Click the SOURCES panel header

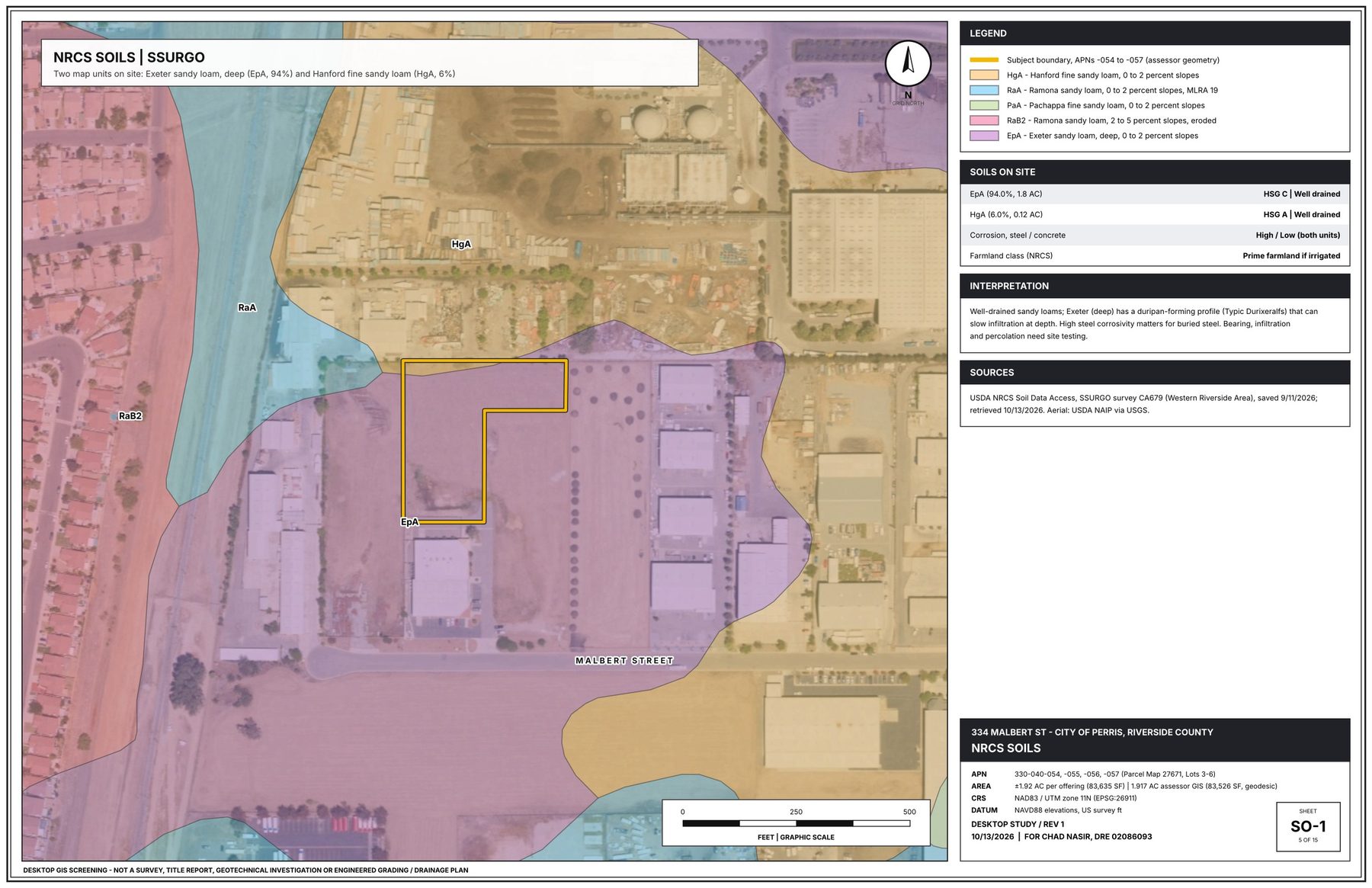tap(1155, 373)
